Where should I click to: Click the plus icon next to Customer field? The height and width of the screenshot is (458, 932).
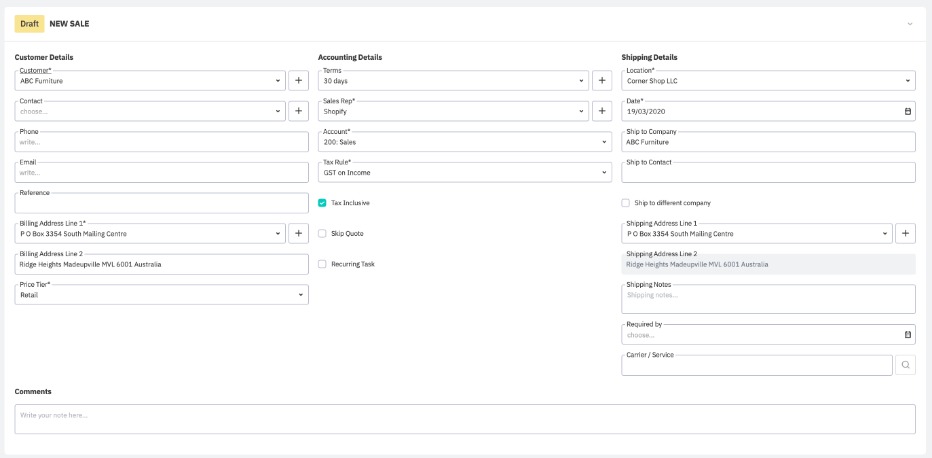pyautogui.click(x=298, y=81)
